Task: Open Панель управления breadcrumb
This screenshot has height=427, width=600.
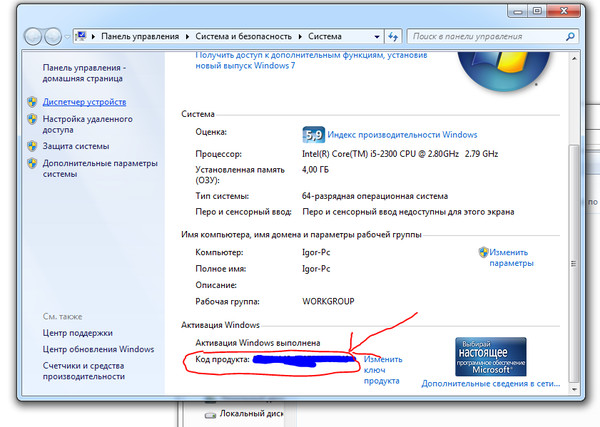Action: click(x=140, y=37)
